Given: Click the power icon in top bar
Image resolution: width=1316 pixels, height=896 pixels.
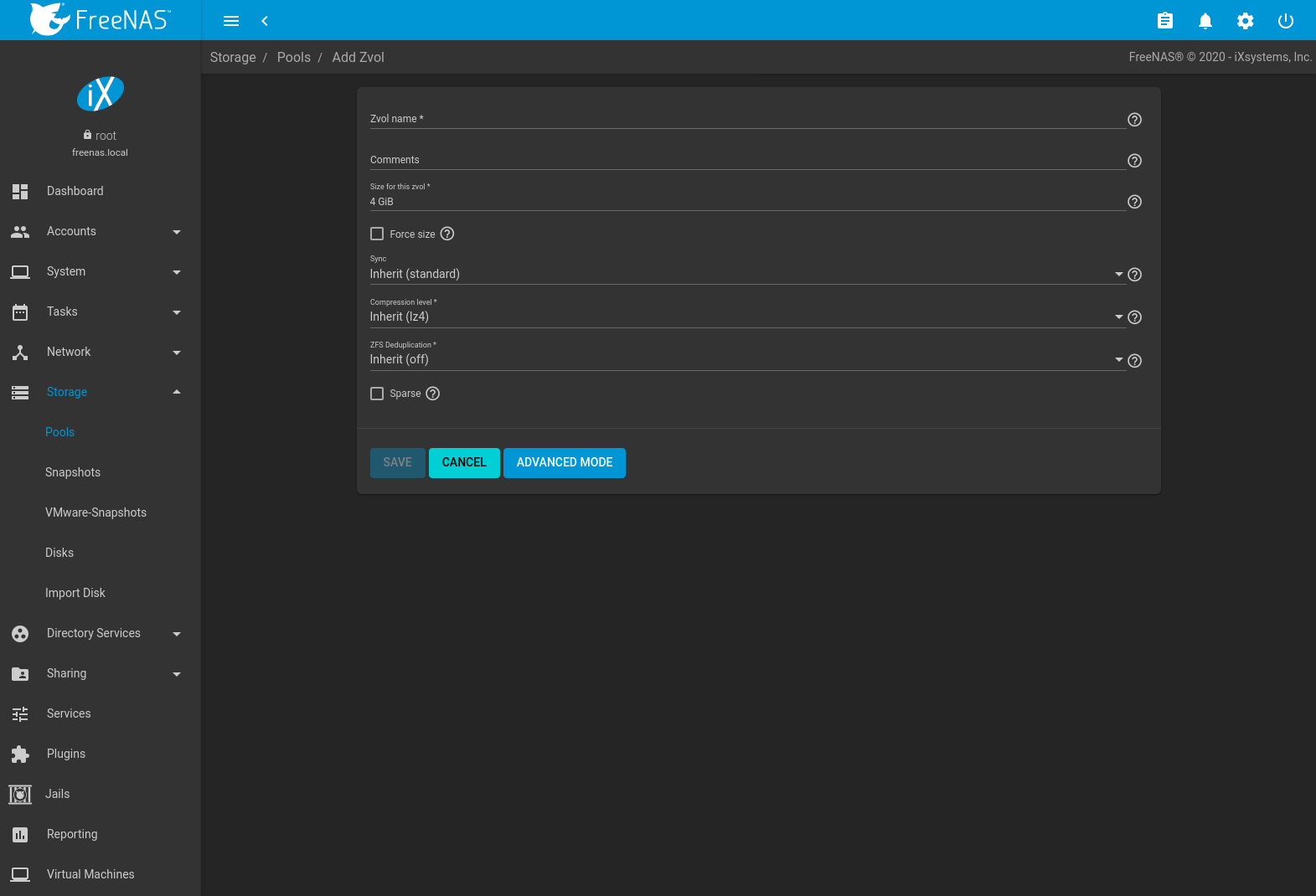Looking at the screenshot, I should click(x=1285, y=21).
